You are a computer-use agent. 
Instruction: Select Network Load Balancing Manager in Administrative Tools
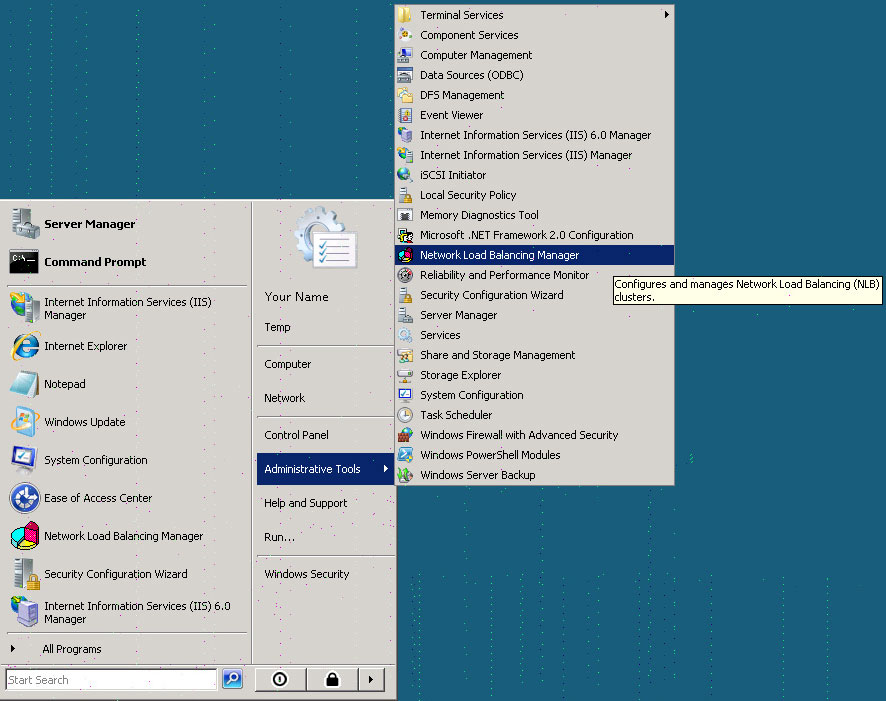(535, 255)
